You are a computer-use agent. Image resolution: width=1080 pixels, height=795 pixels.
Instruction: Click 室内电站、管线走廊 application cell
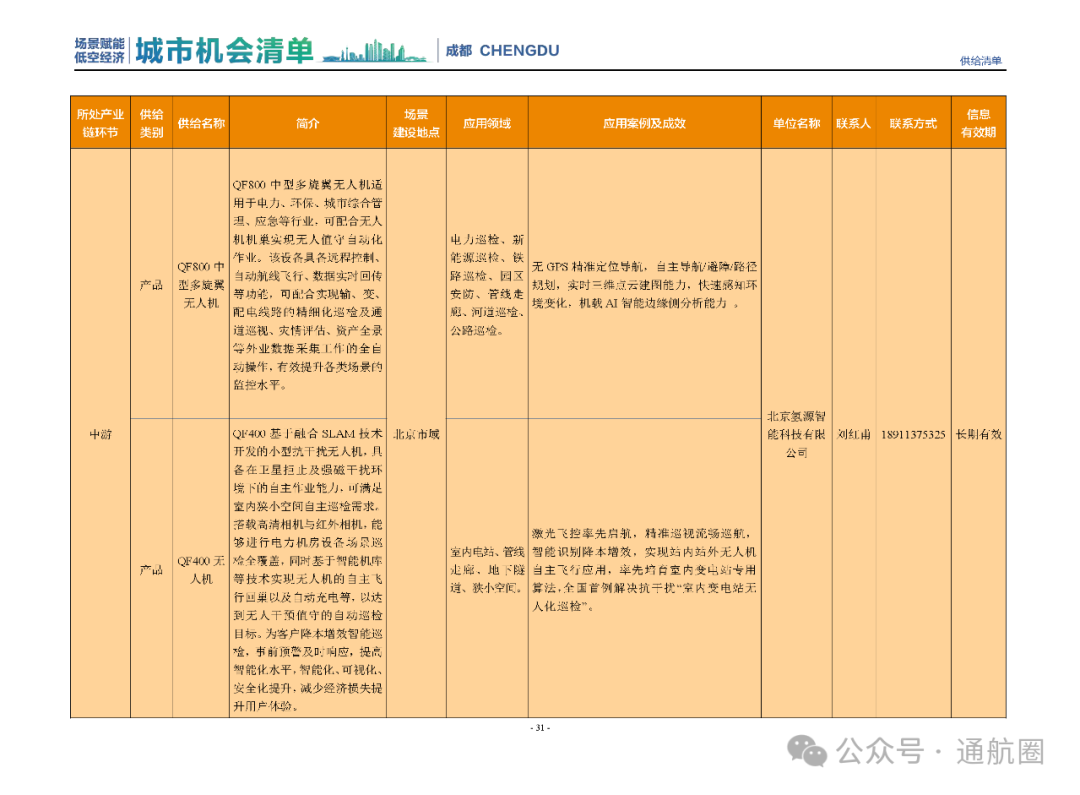(487, 570)
